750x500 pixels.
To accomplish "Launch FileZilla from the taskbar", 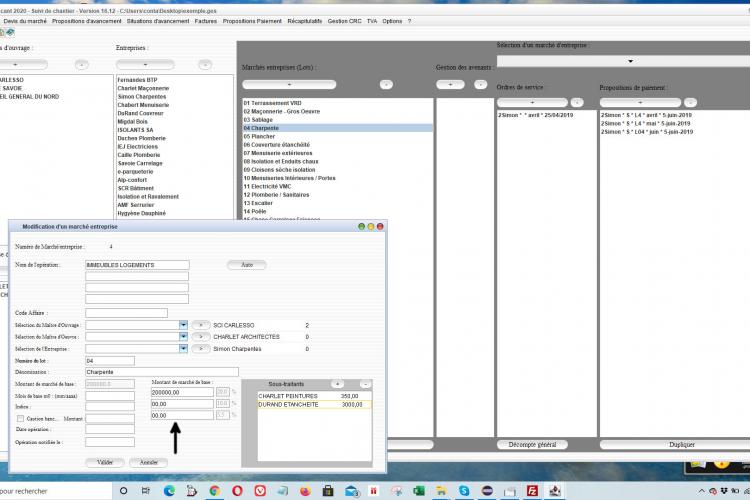I will pos(532,490).
